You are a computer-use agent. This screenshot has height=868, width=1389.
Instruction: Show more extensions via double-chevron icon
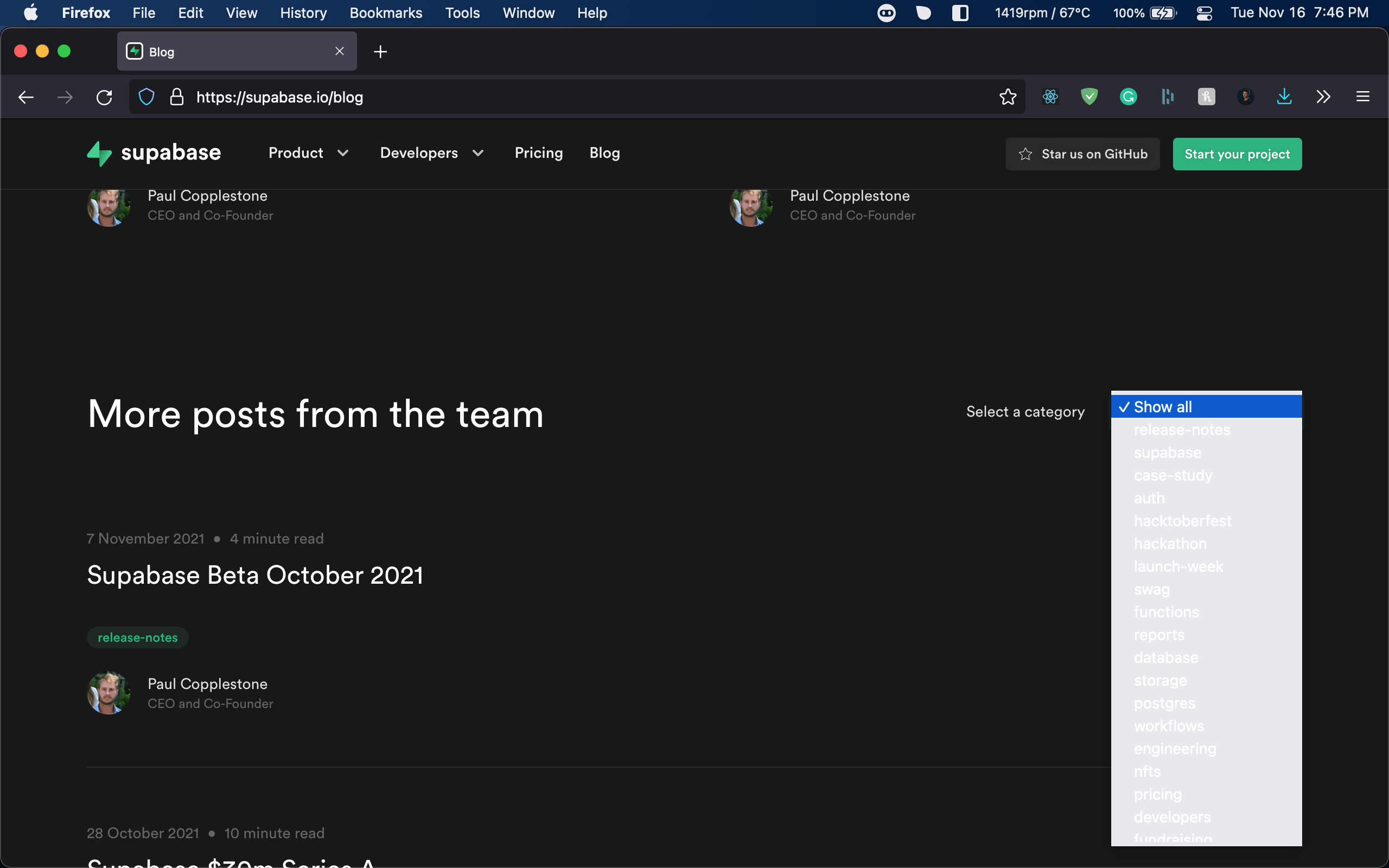[1323, 97]
